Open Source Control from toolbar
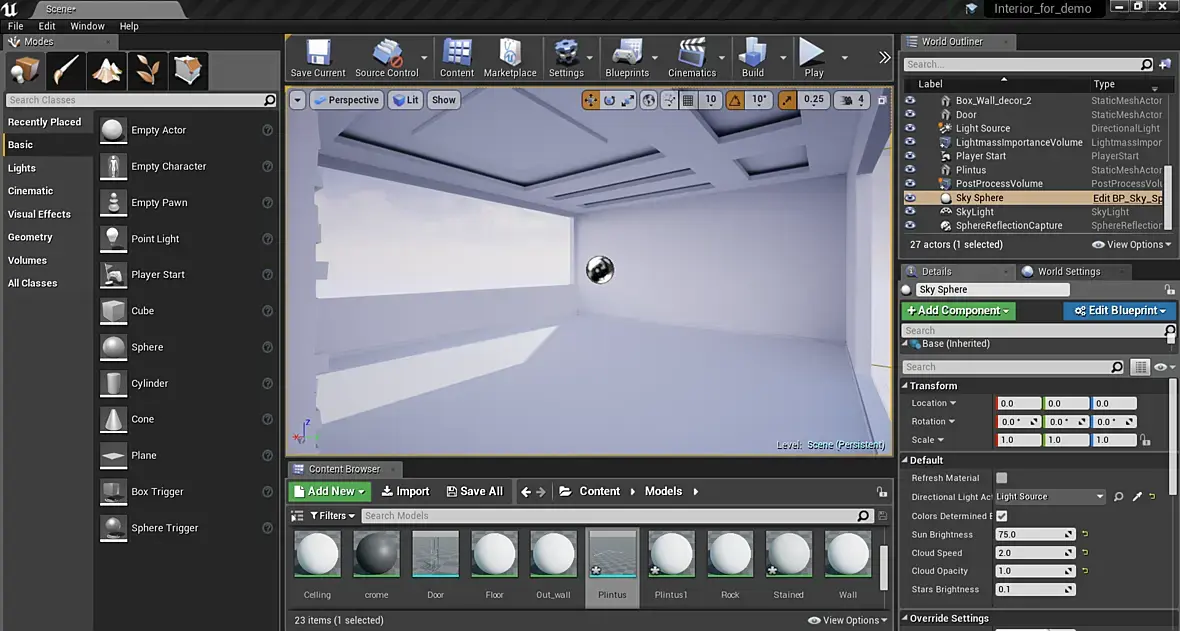The height and width of the screenshot is (631, 1180). 387,59
